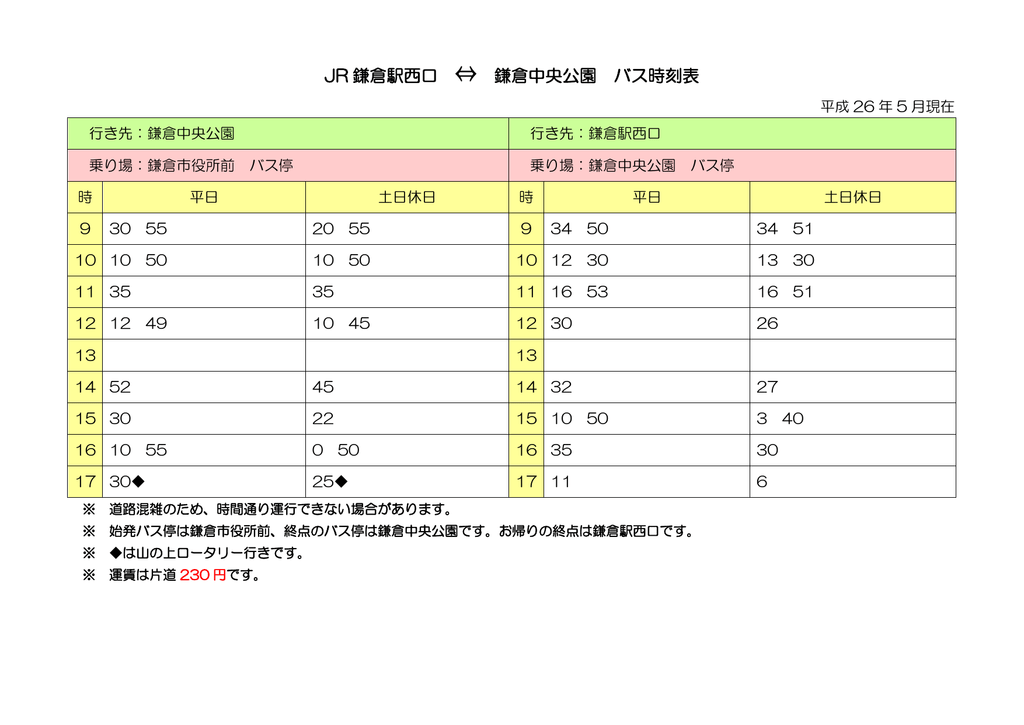Click hour label "13" in the 鎌倉中央公園-bound table

tap(85, 355)
